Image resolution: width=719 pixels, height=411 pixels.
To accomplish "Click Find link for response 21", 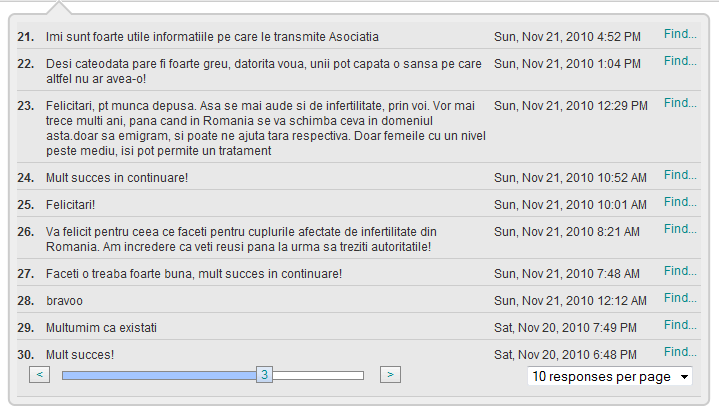I will click(x=680, y=34).
